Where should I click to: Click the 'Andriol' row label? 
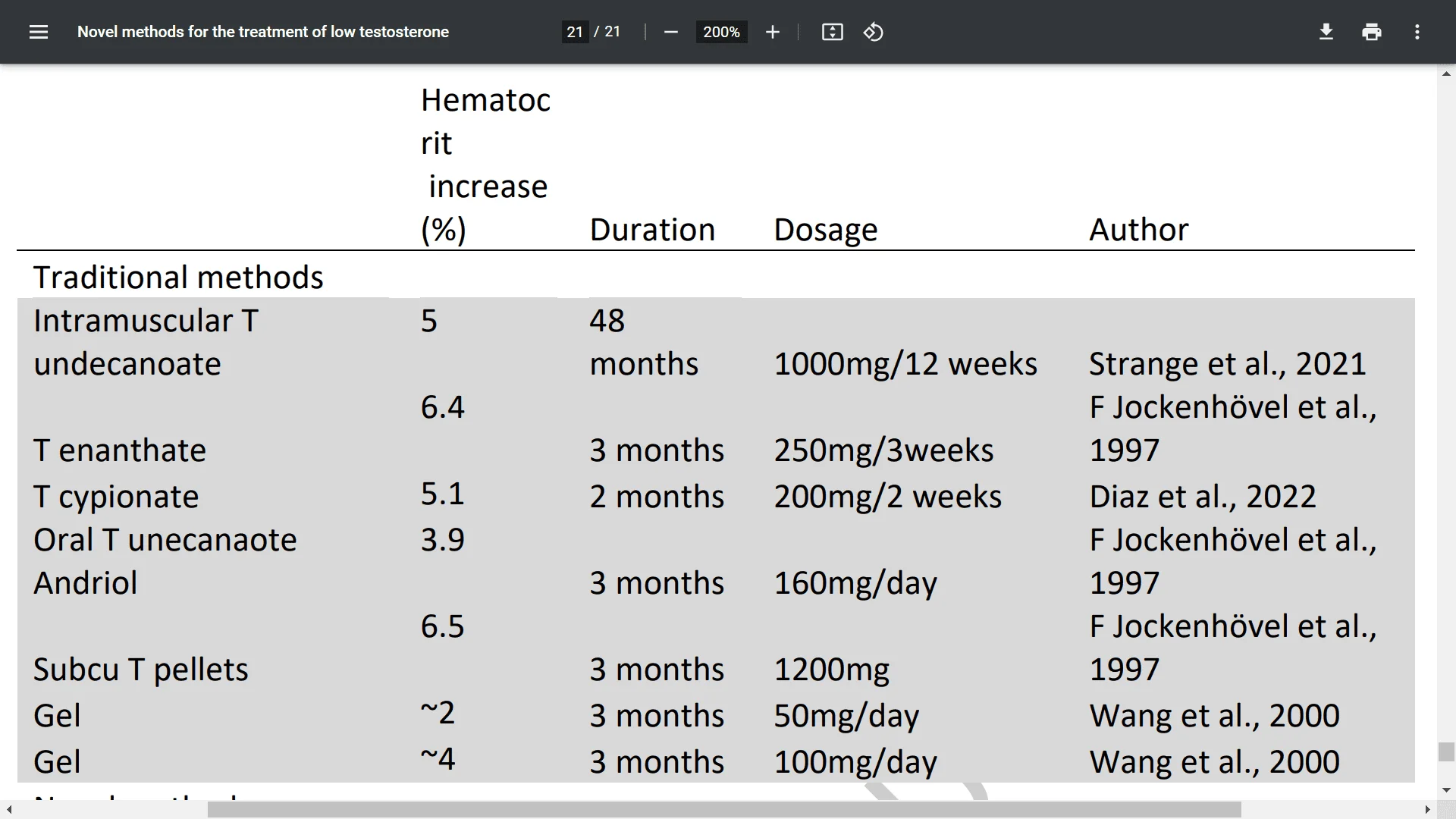pyautogui.click(x=86, y=583)
